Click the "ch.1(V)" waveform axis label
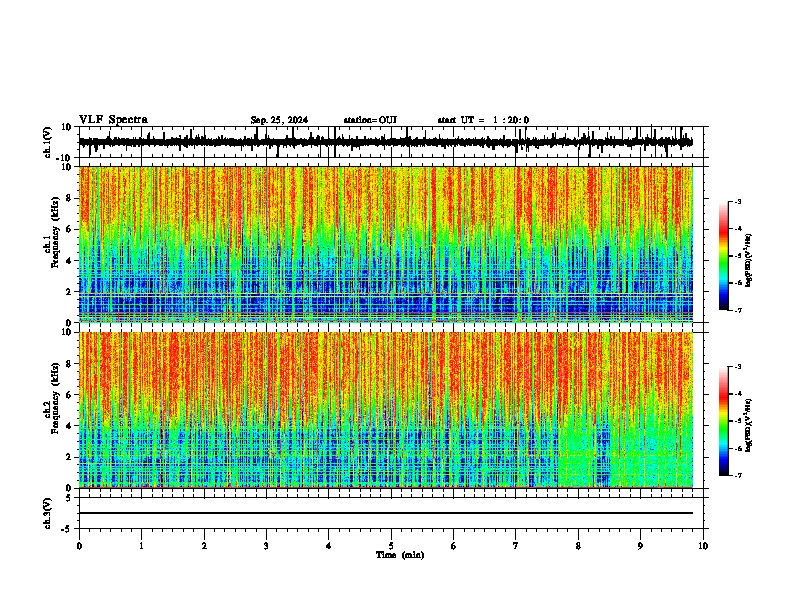 48,142
